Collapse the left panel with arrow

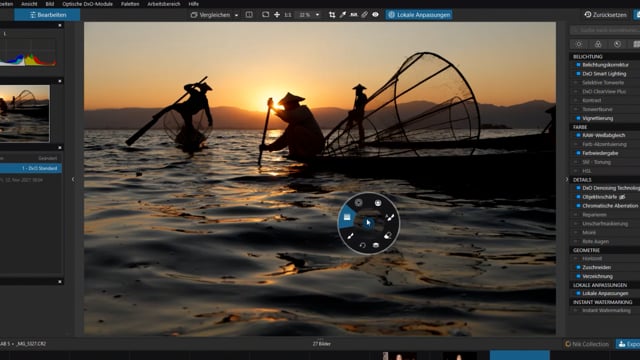[73, 179]
